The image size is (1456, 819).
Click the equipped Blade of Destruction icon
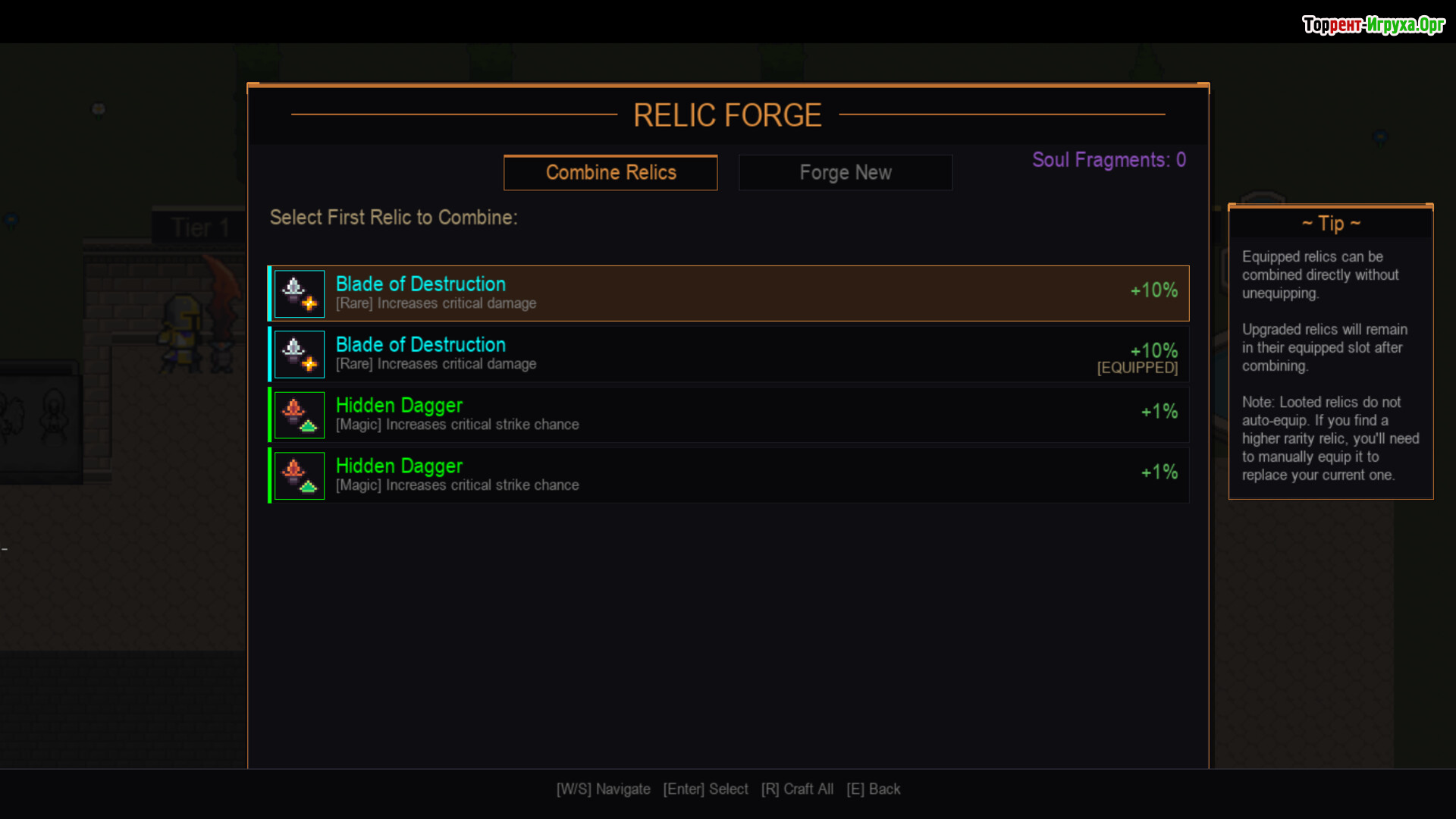pos(299,354)
